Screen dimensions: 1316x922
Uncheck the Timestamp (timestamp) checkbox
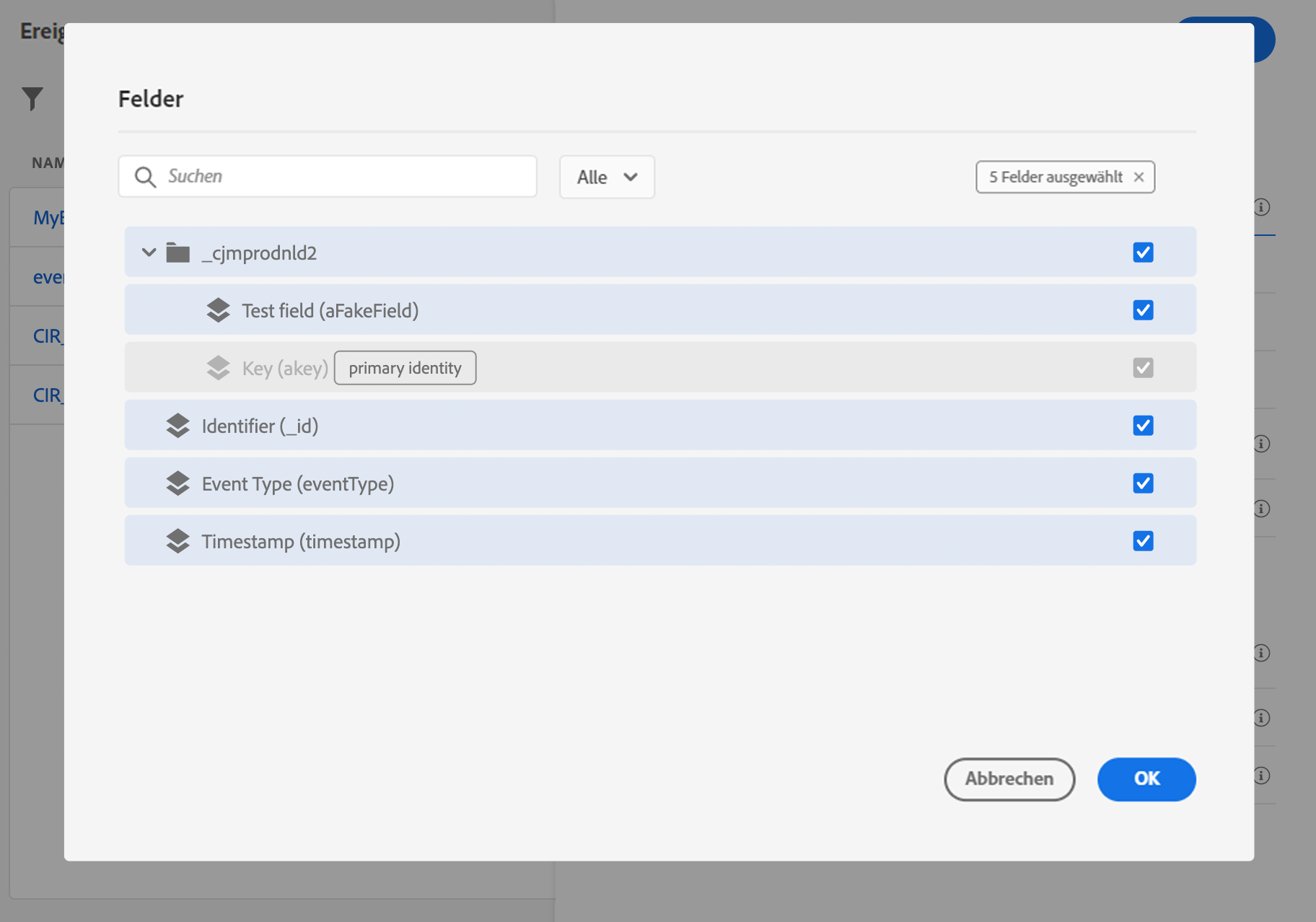pos(1143,541)
